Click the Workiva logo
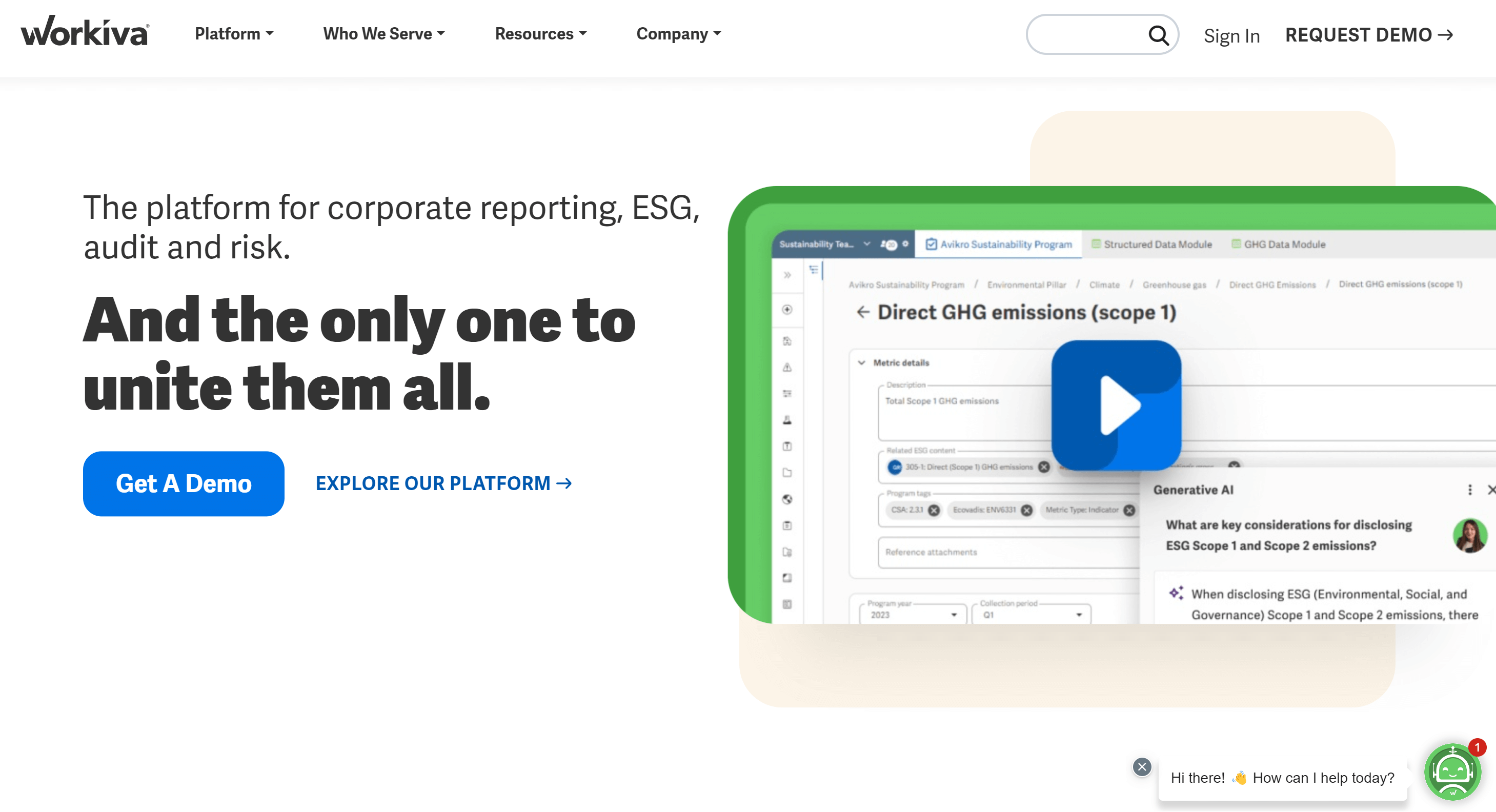This screenshot has height=812, width=1496. [x=85, y=32]
